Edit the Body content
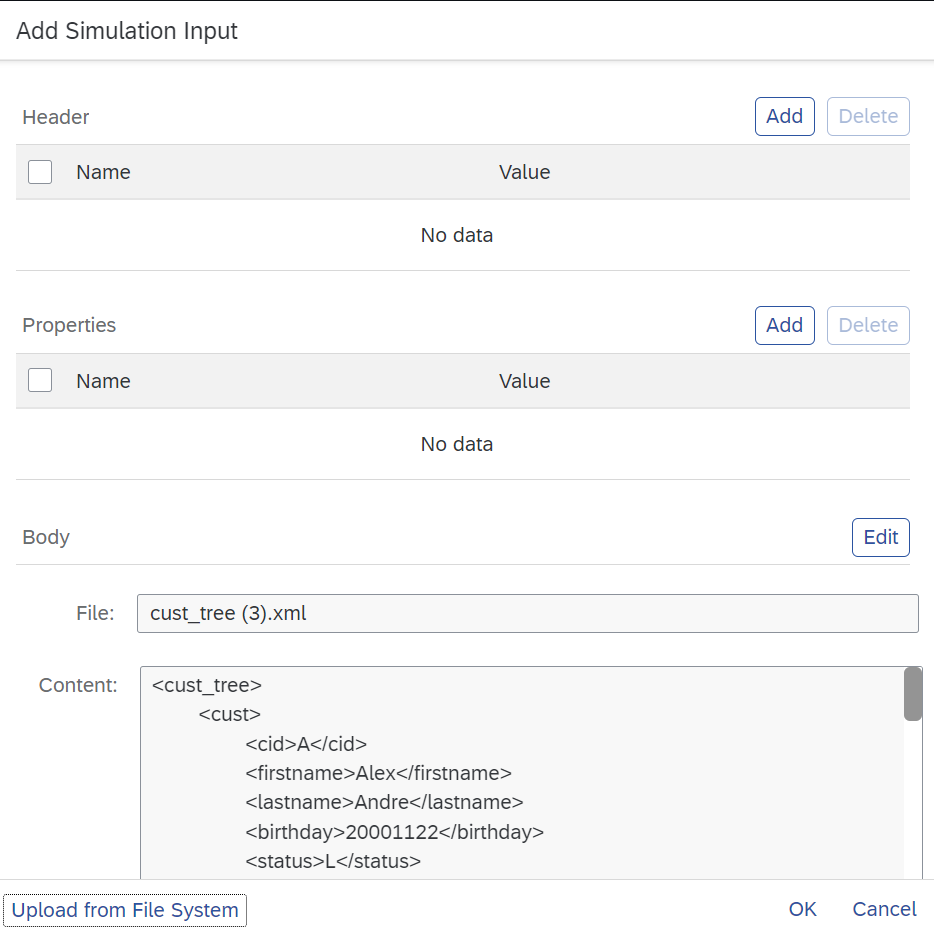Image resolution: width=934 pixels, height=936 pixels. [880, 537]
